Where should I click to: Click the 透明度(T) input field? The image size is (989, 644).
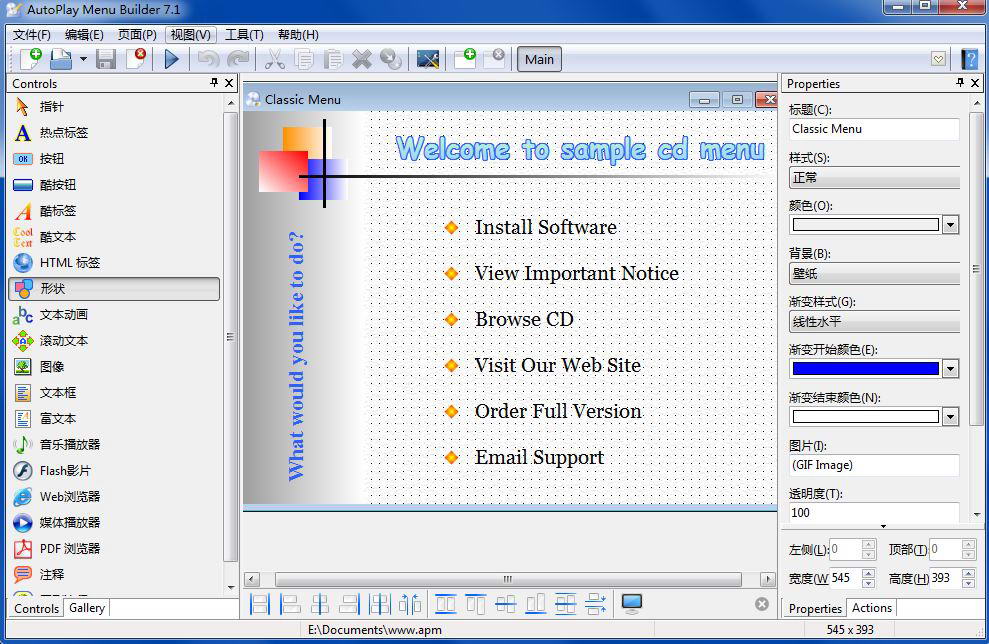pos(874,513)
